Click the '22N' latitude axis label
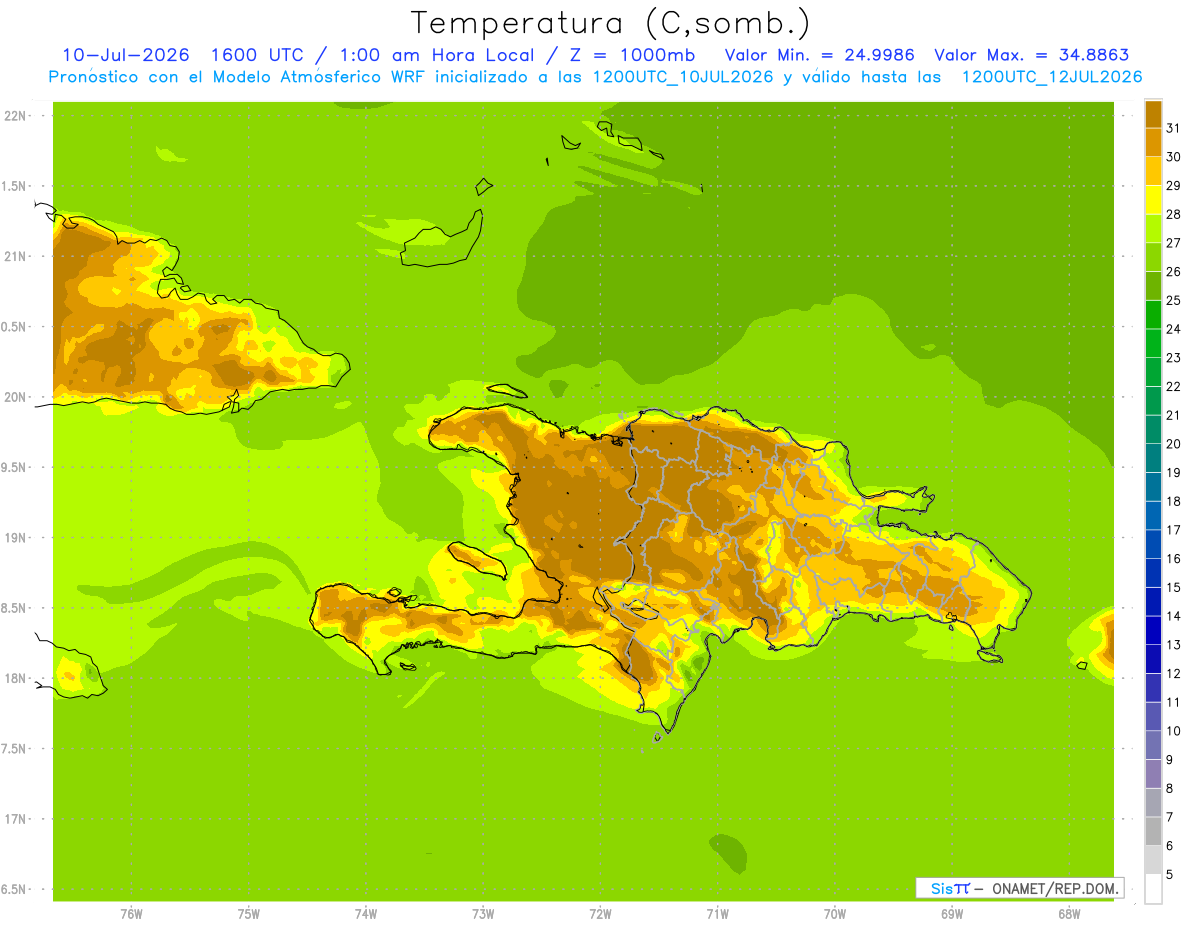 (14, 116)
